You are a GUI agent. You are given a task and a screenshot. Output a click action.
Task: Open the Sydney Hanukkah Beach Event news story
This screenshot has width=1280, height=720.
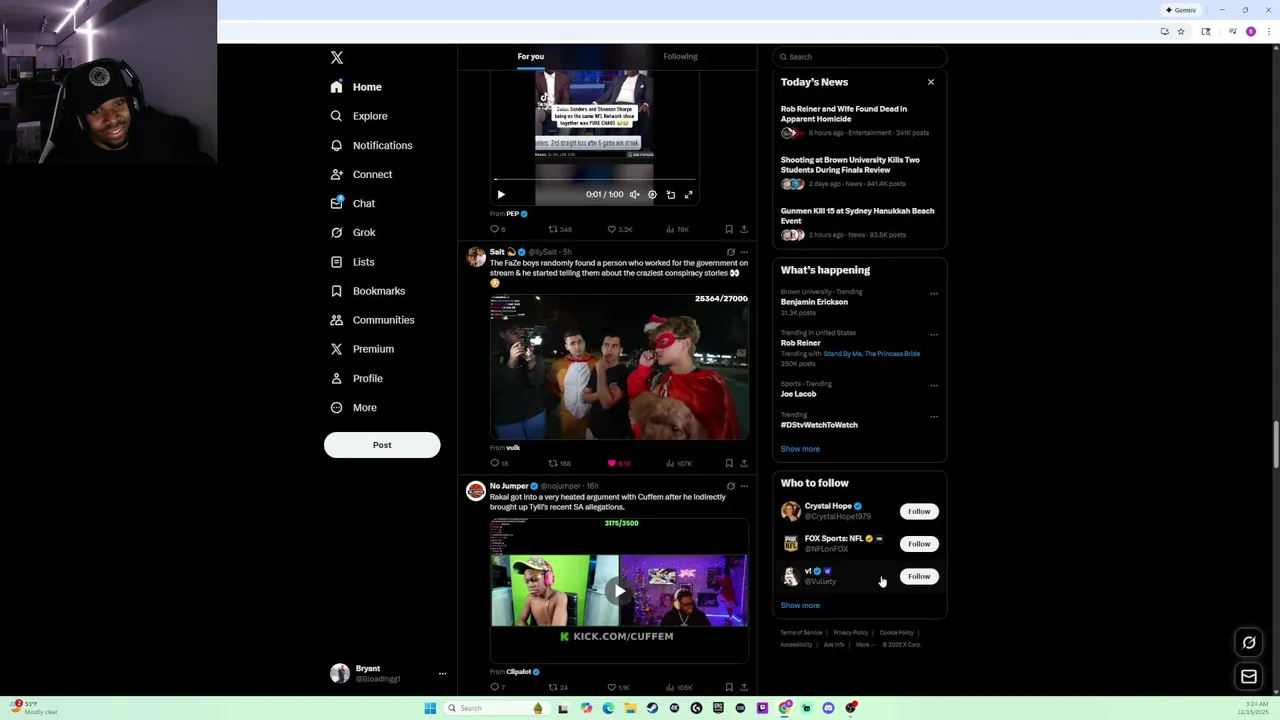[x=859, y=223]
